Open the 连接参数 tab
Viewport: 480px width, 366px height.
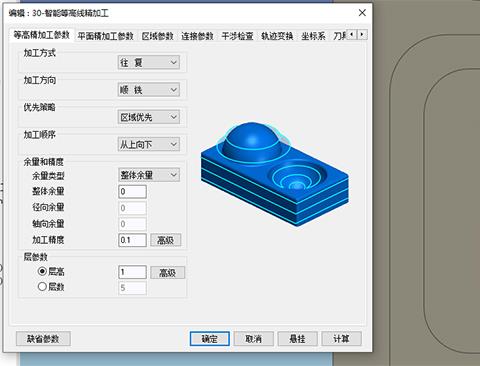click(x=197, y=36)
